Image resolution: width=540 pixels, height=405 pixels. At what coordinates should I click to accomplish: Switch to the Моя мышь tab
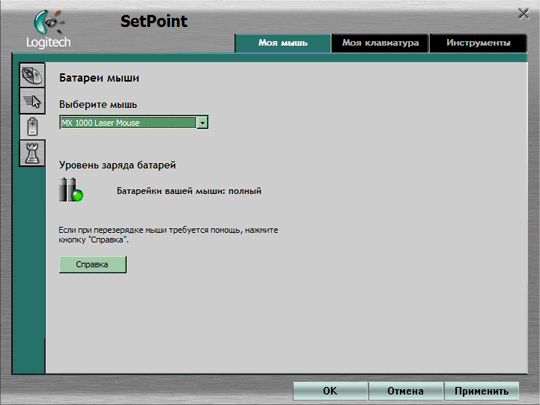[283, 43]
